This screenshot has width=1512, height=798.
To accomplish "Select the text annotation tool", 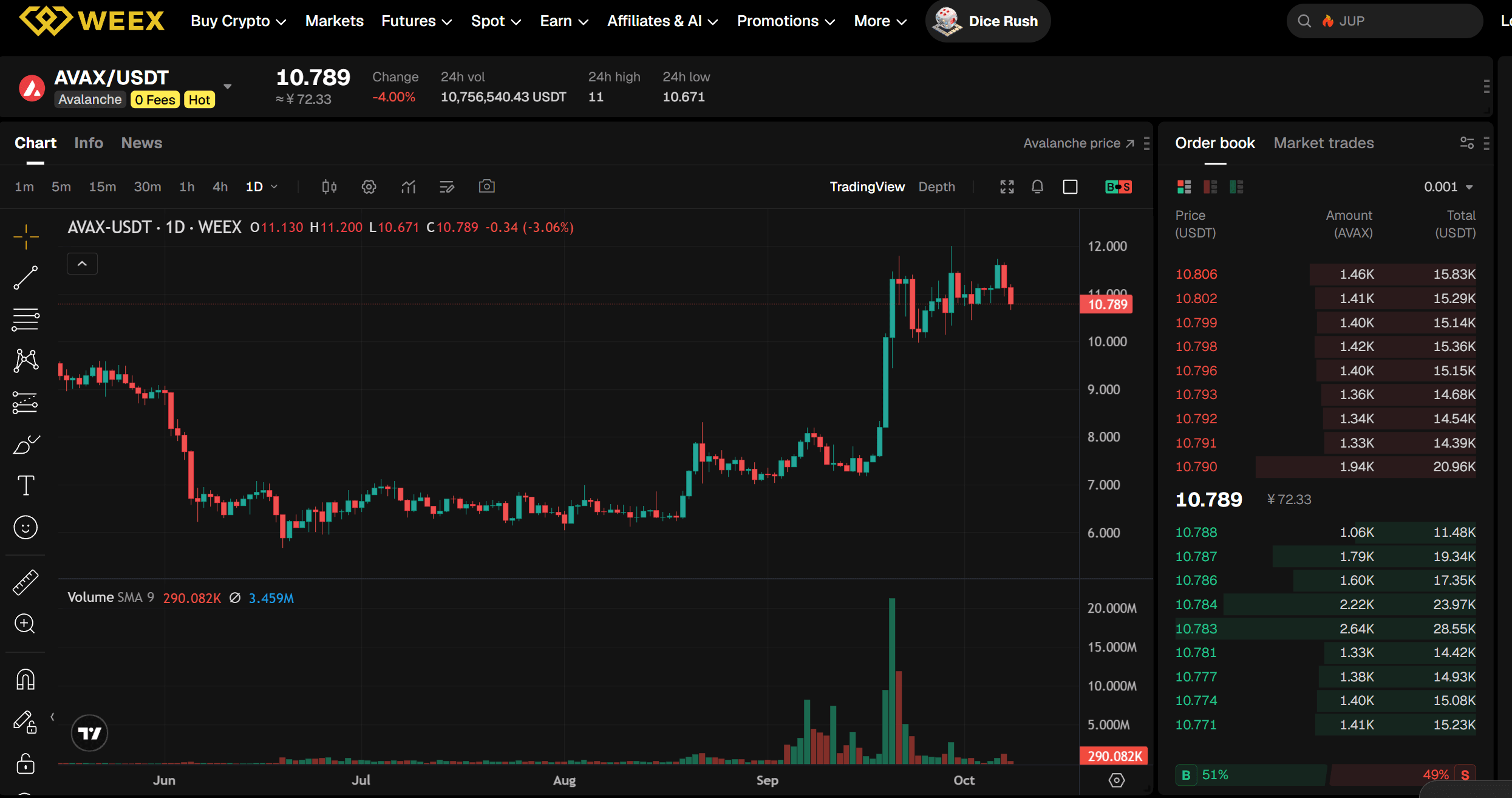I will 26,486.
